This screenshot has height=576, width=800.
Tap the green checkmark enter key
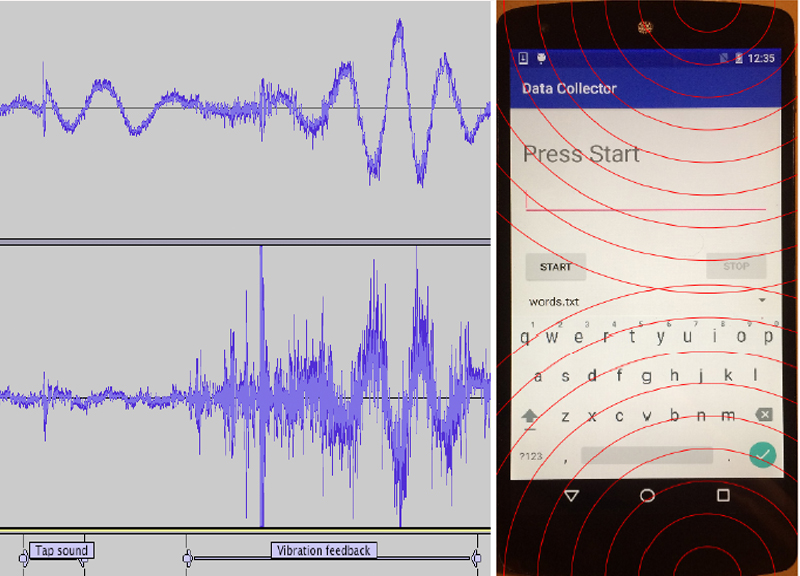763,455
